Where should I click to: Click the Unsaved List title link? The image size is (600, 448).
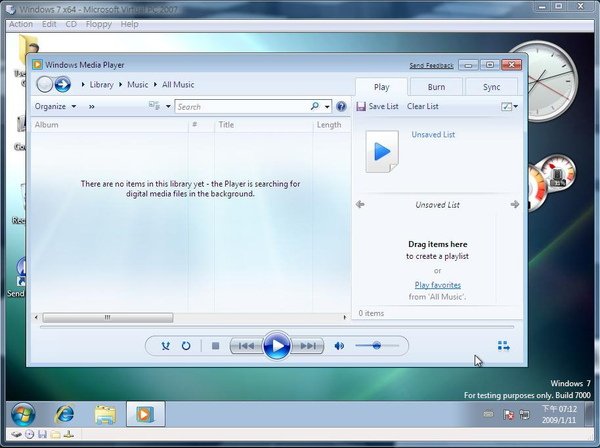pos(433,135)
